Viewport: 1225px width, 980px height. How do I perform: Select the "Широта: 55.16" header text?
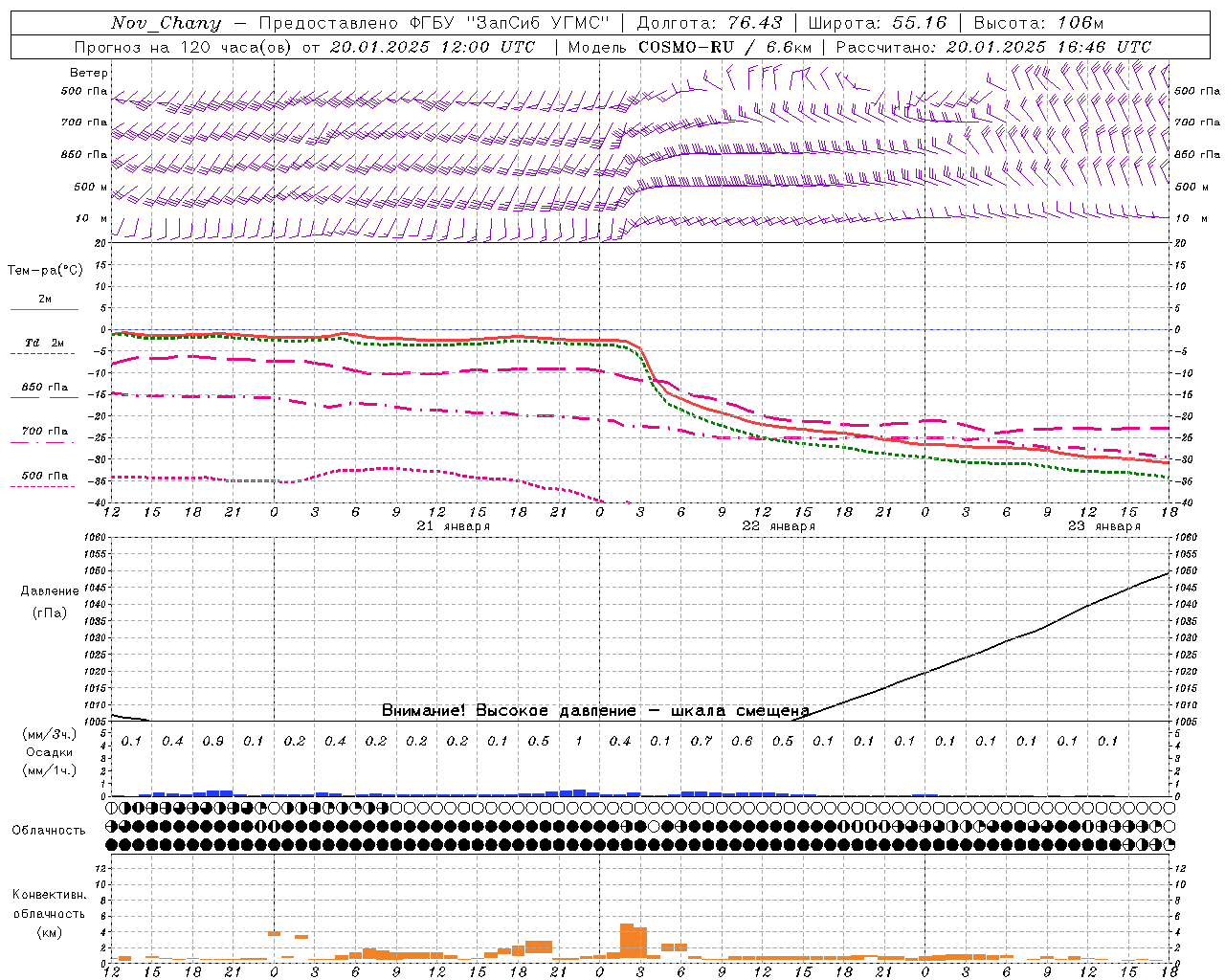tap(878, 23)
